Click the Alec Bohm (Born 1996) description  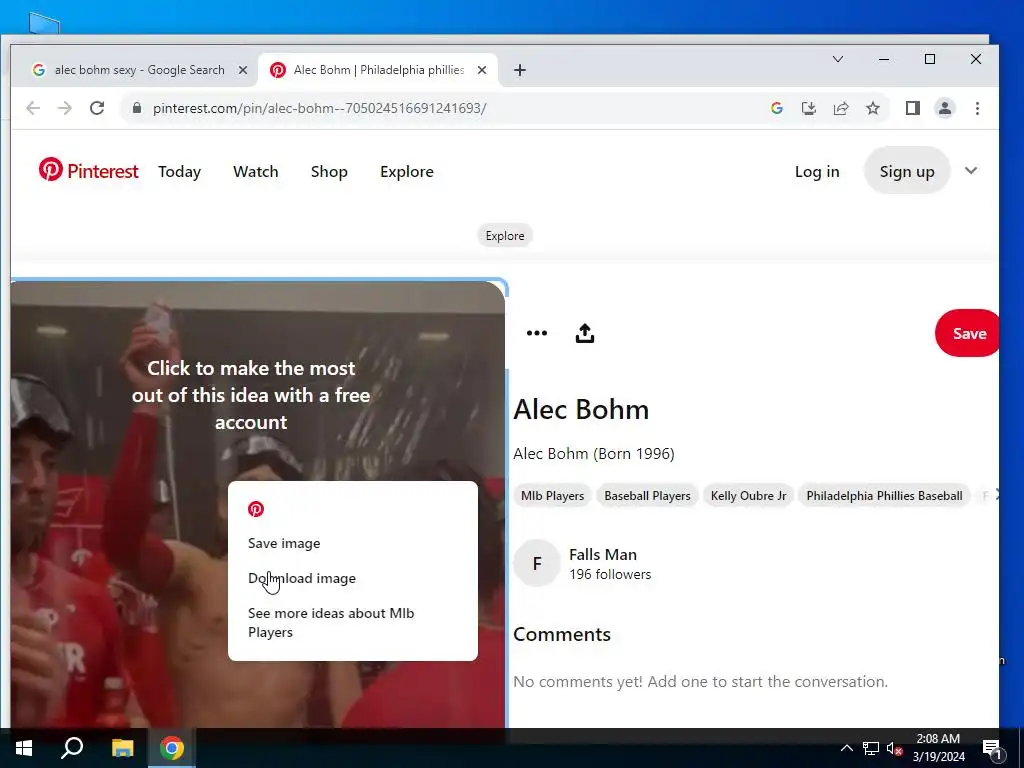tap(594, 453)
